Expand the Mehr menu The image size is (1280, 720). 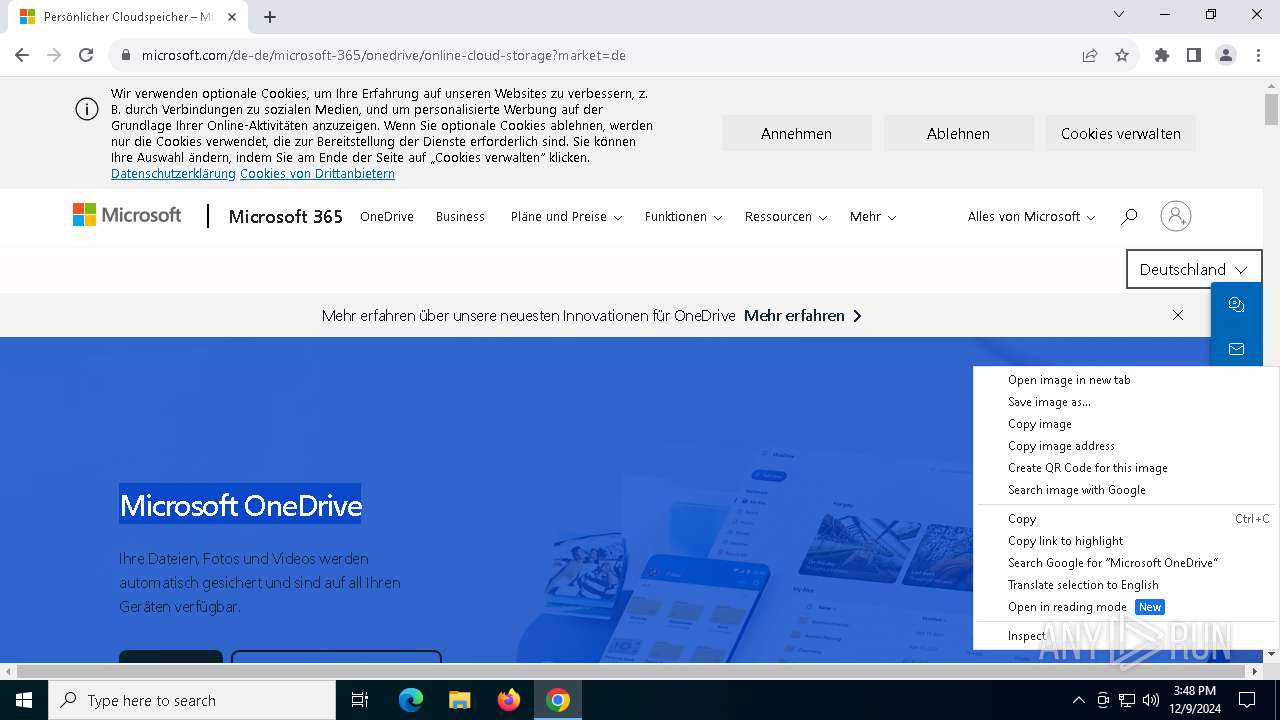(x=873, y=216)
